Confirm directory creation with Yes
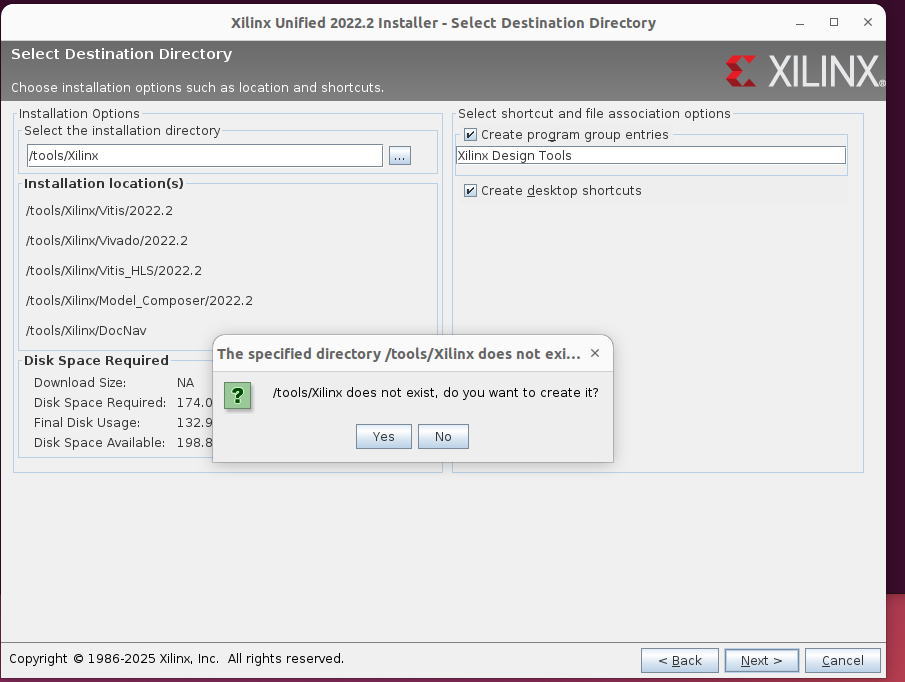 (x=383, y=436)
